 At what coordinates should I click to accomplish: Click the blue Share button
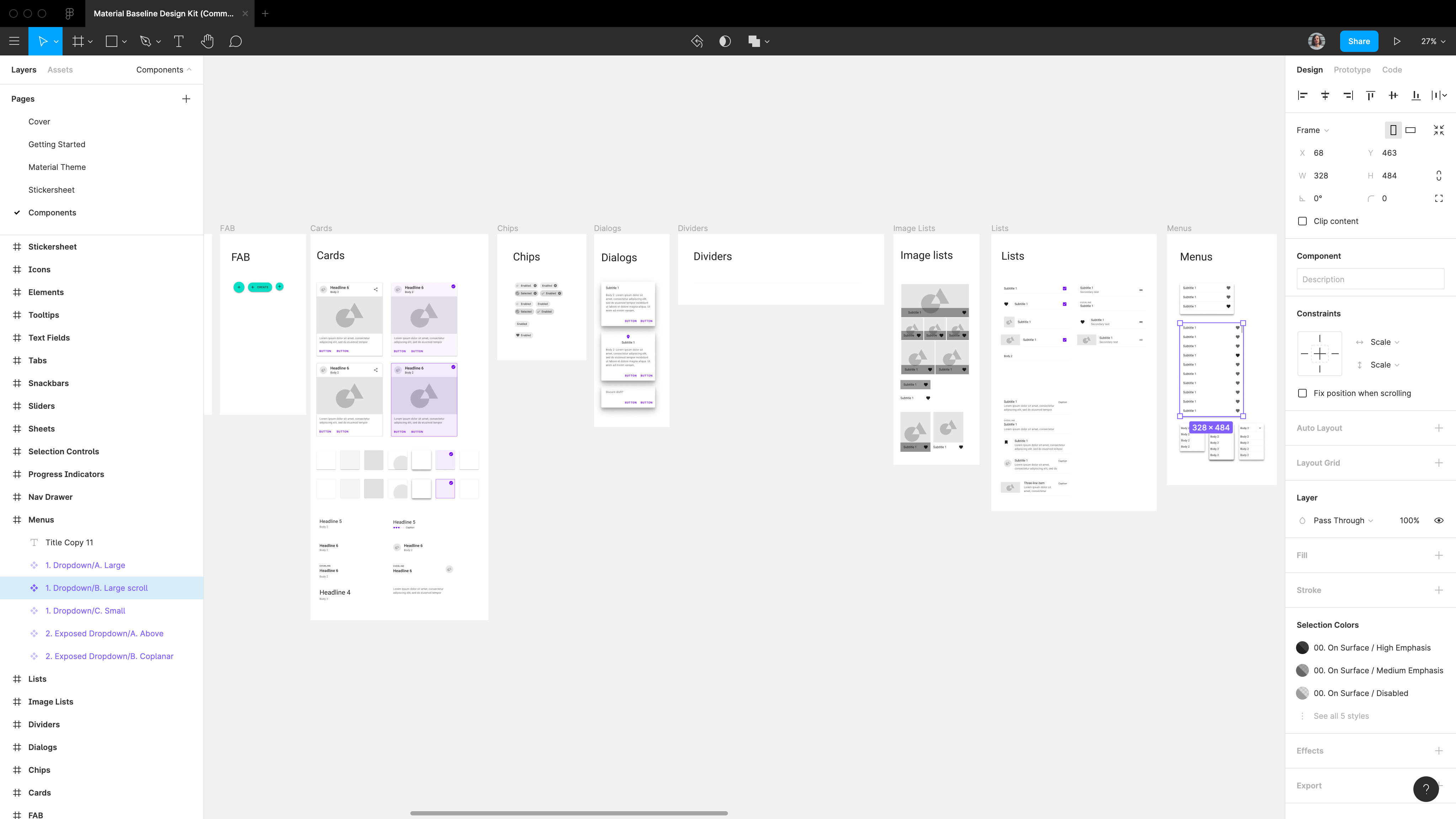1359,41
